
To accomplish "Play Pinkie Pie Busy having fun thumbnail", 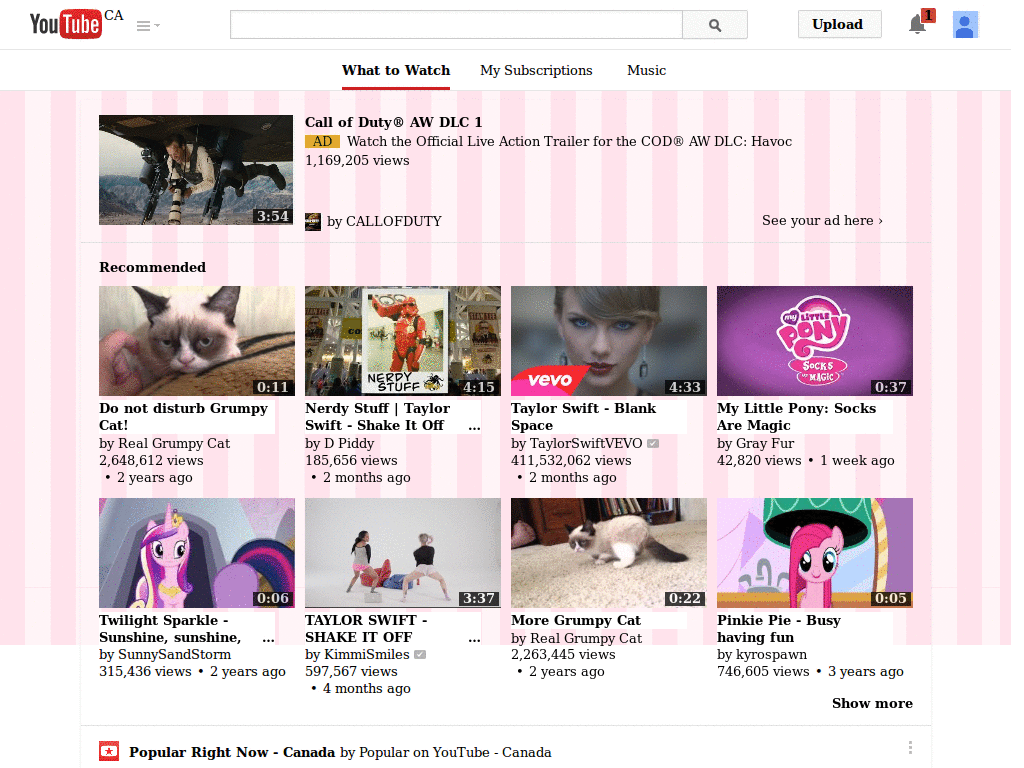I will pyautogui.click(x=815, y=553).
